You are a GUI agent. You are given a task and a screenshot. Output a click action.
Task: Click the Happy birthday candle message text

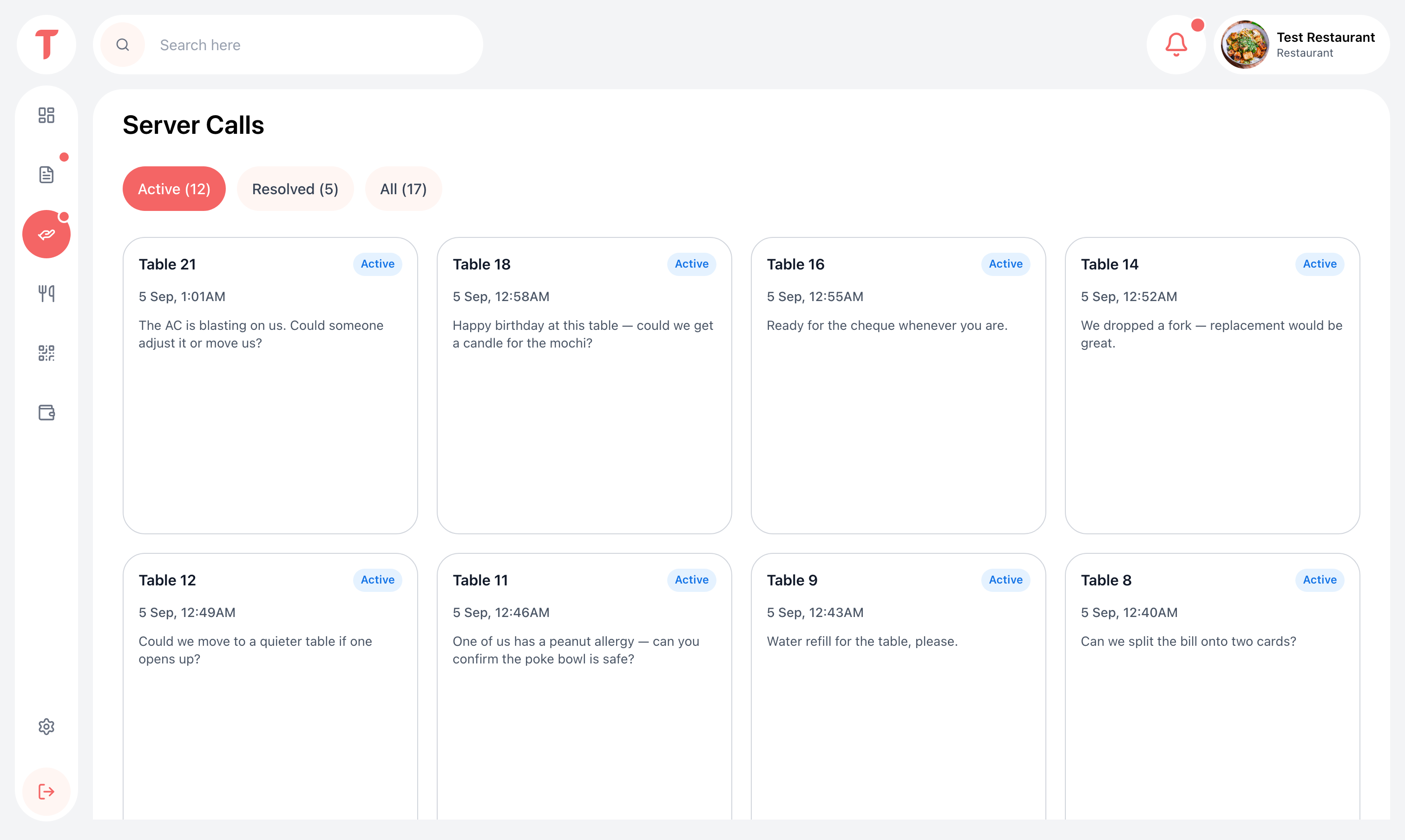click(x=583, y=334)
